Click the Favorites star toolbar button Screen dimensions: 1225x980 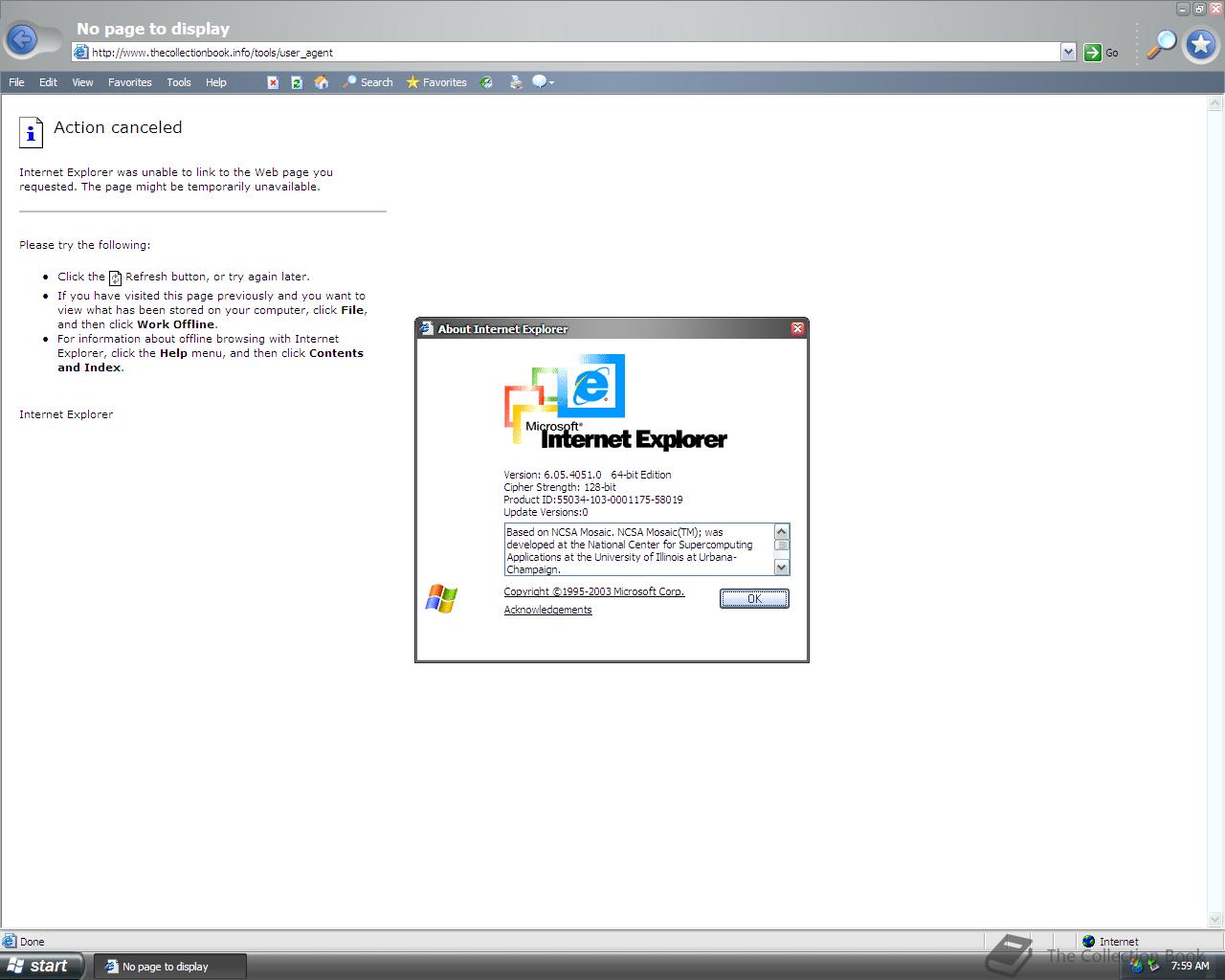pos(436,82)
